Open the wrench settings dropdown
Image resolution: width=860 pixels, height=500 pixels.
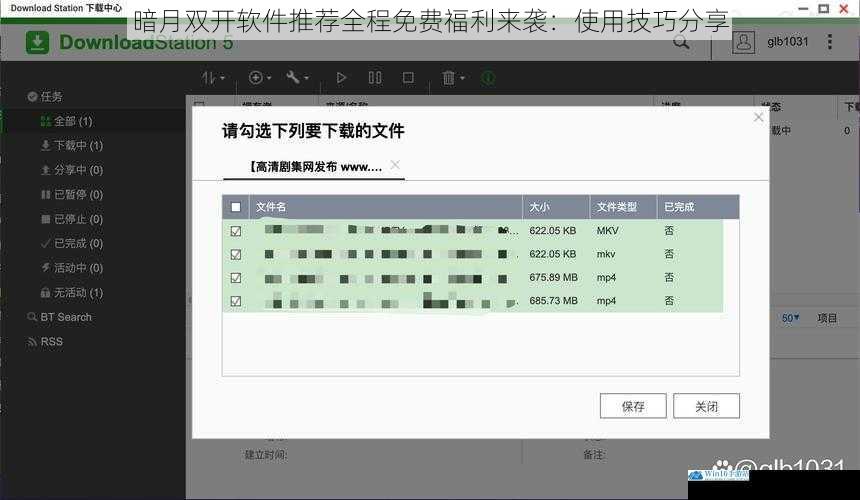297,78
